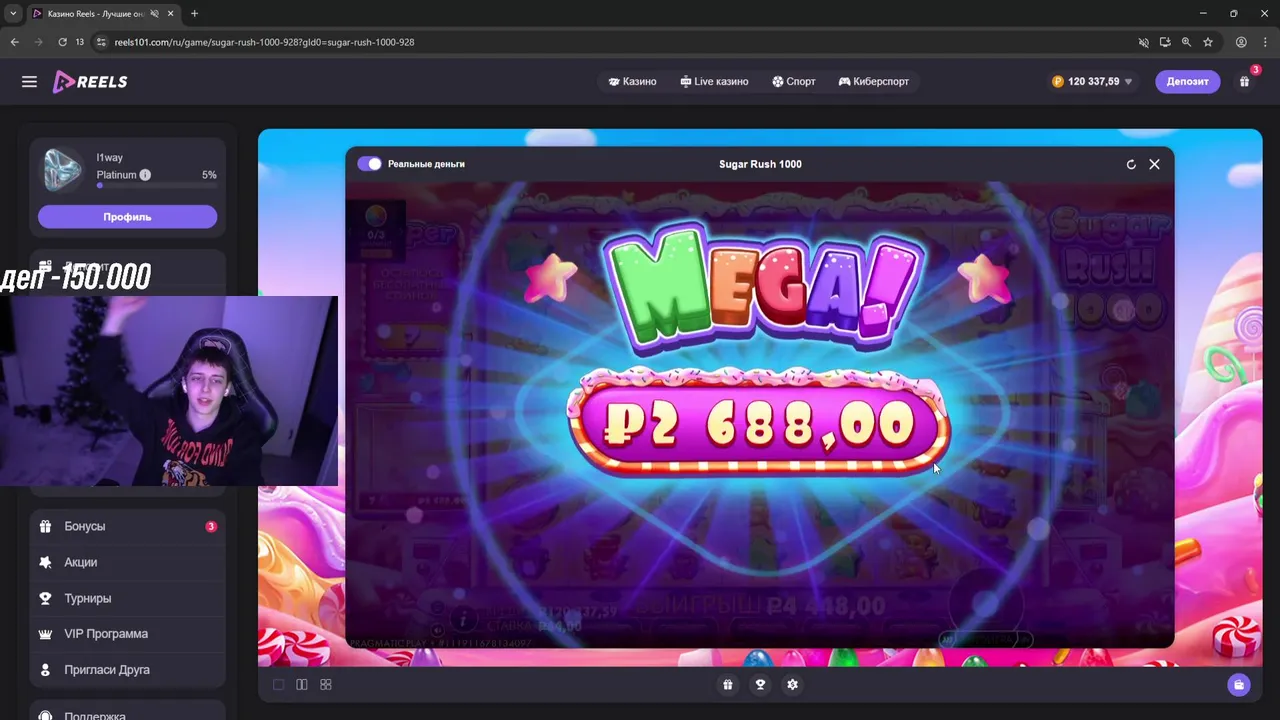The image size is (1280, 720).
Task: Open the settings gear below the game
Action: pyautogui.click(x=792, y=685)
